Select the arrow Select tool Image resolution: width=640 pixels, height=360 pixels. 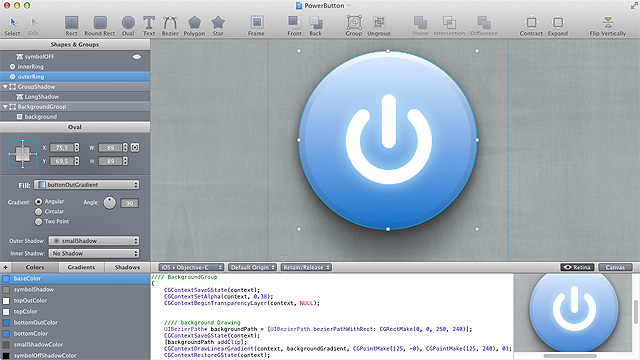[x=13, y=26]
